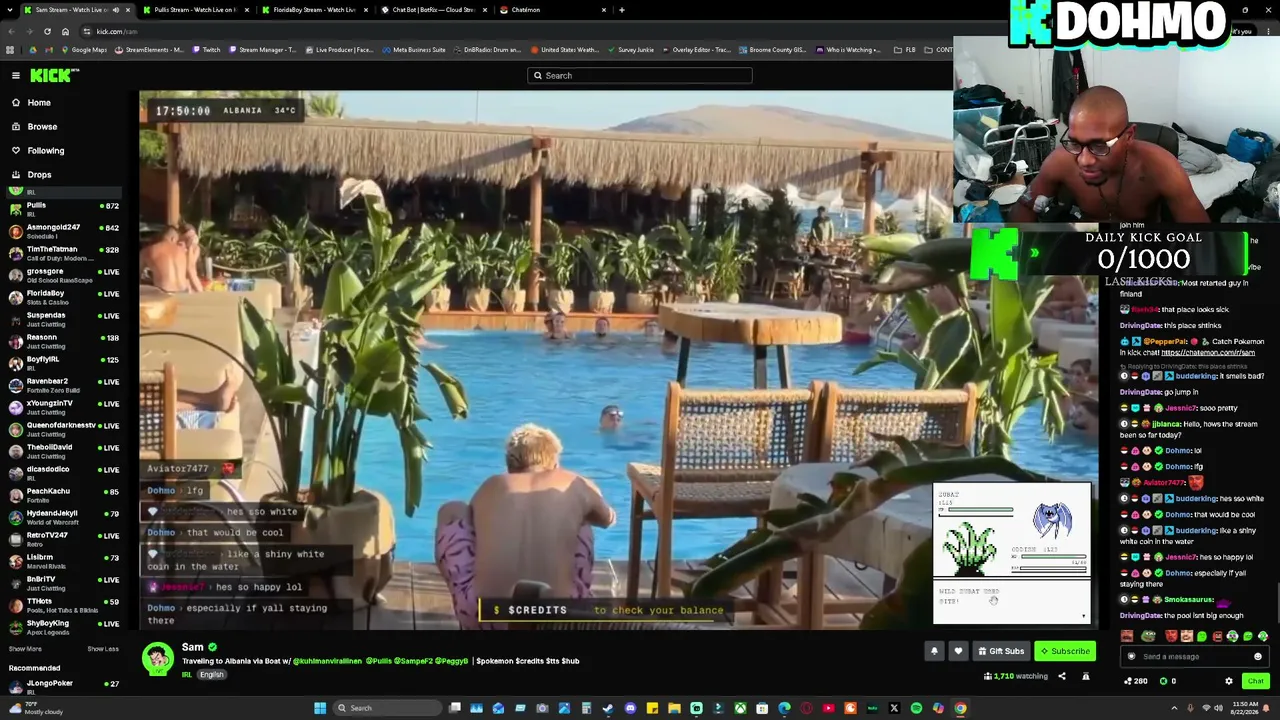
Task: Open the Suspendas channel
Action: (64, 318)
